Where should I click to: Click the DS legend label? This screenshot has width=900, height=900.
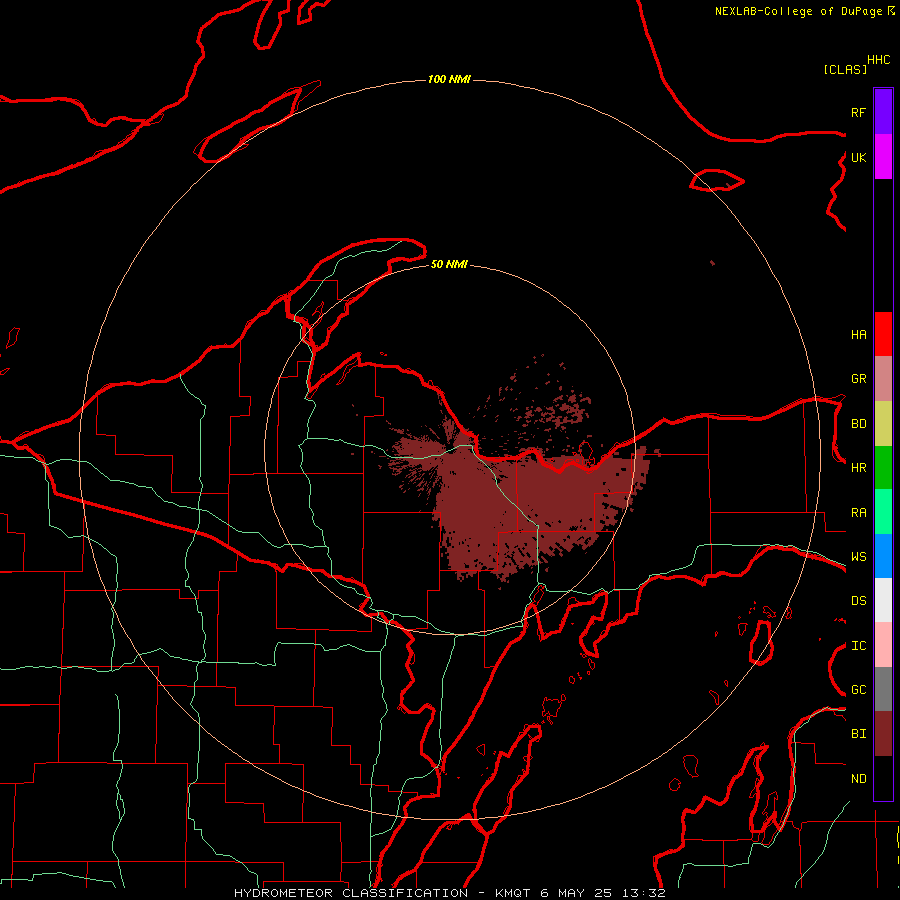click(858, 601)
